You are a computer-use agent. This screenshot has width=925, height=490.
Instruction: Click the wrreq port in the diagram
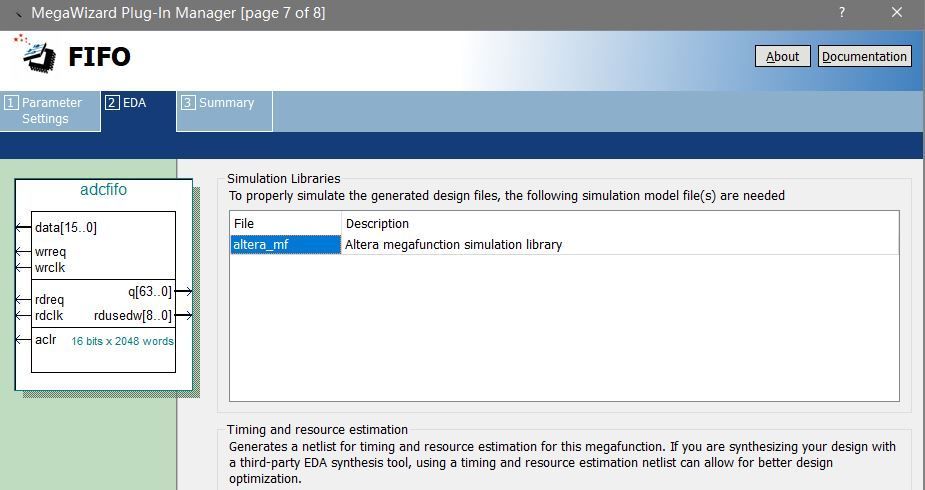click(x=50, y=252)
